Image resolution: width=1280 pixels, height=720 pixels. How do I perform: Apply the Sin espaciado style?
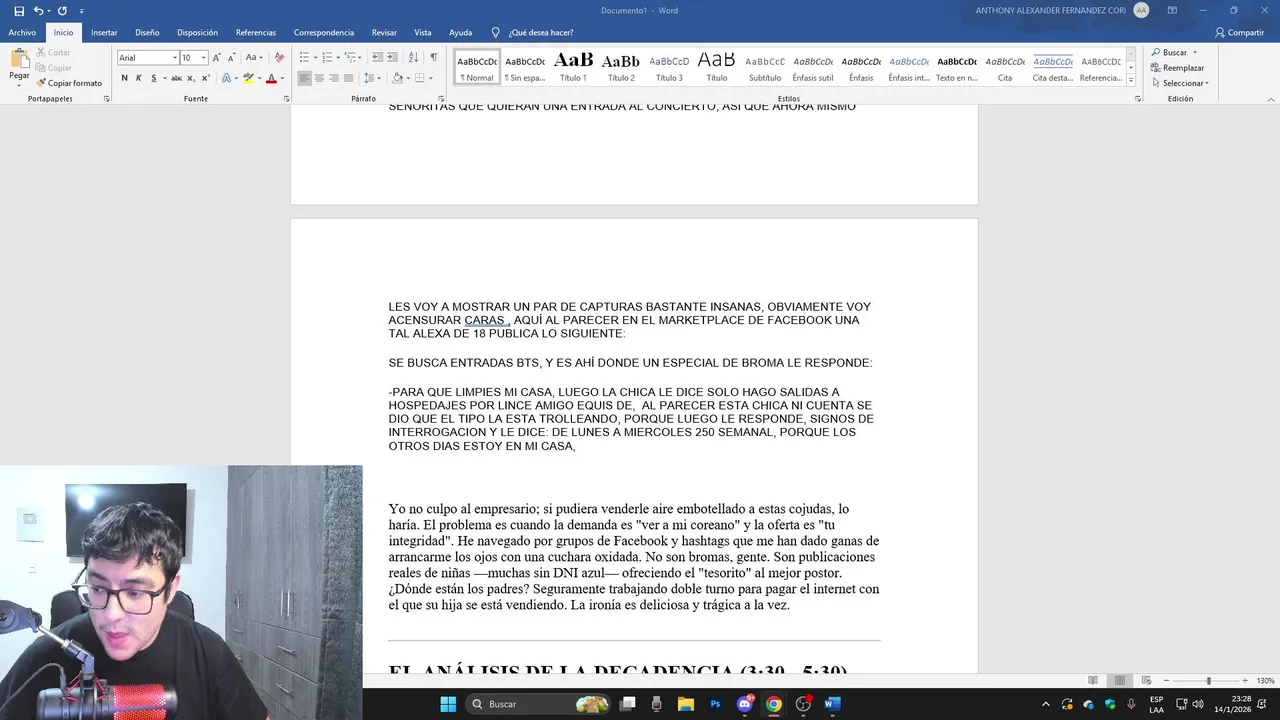coord(525,67)
